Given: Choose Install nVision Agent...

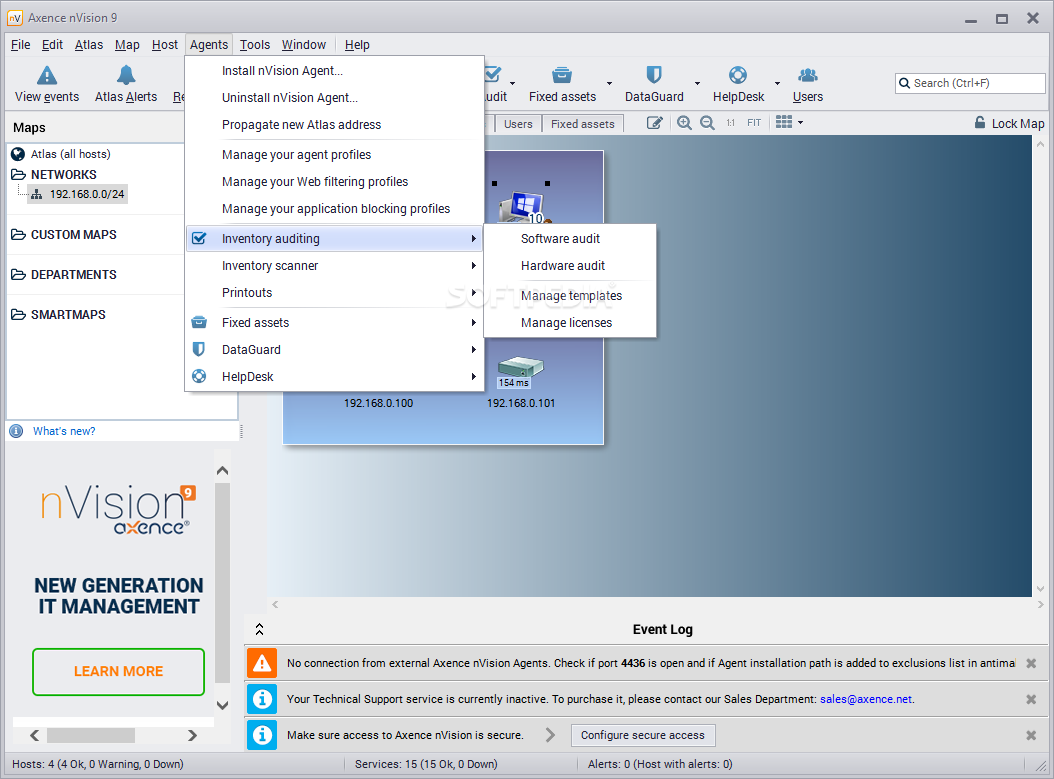Looking at the screenshot, I should [334, 71].
